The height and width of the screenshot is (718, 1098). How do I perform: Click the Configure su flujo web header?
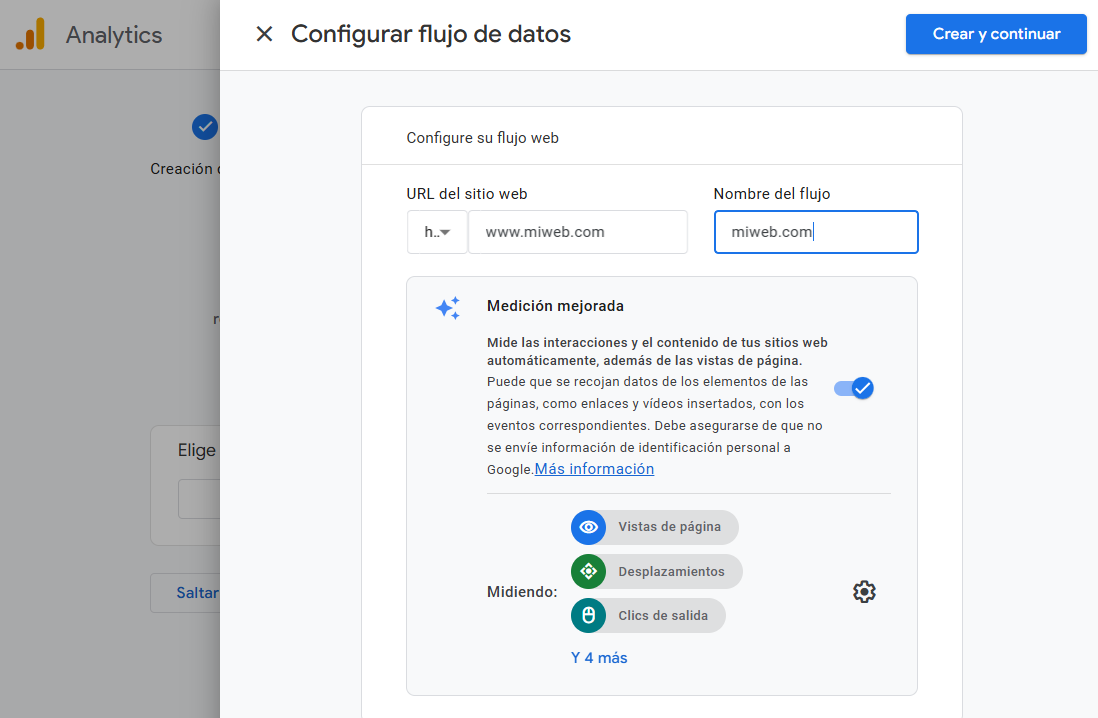[482, 138]
